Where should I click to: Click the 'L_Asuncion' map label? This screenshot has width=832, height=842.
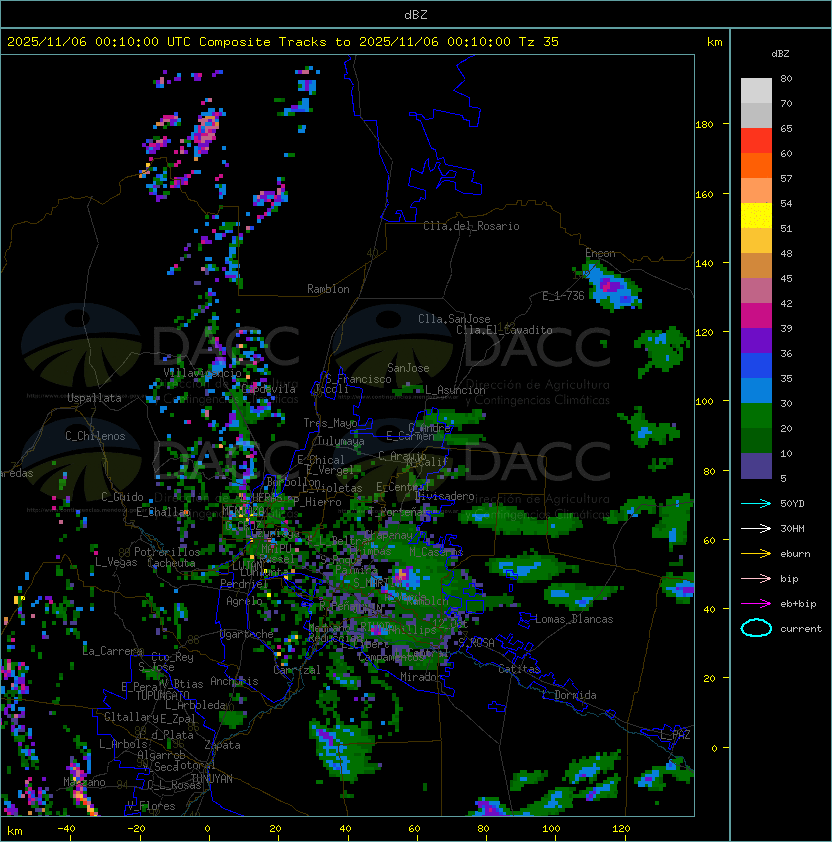click(x=455, y=390)
